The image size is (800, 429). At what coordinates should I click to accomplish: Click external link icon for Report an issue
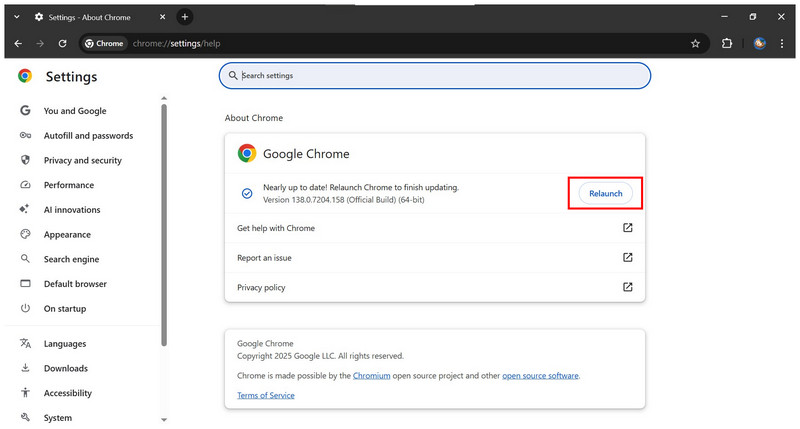[627, 257]
